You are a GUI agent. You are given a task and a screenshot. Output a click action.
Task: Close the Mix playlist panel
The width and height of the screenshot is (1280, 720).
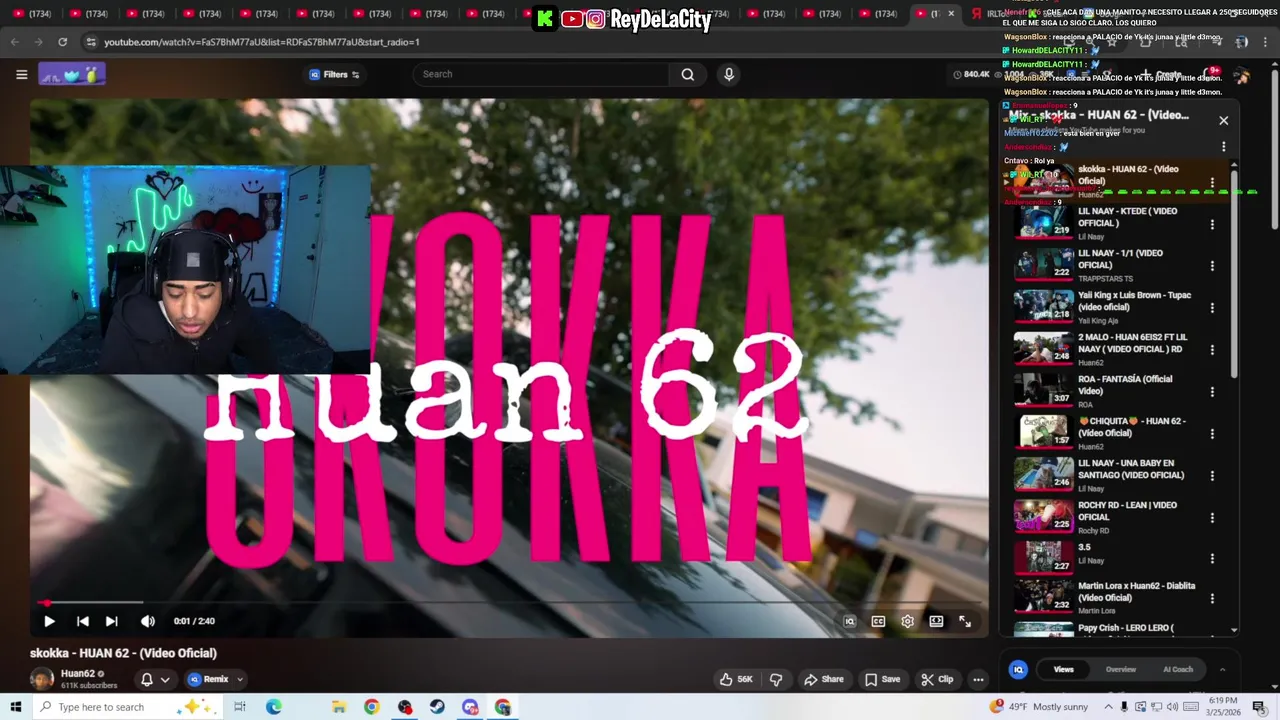1223,120
